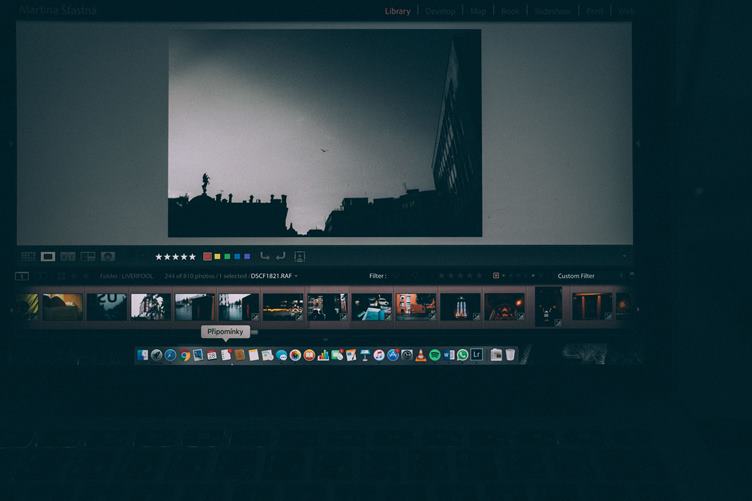Click the Filter: label in filmstrip bar
Screen dimensions: 752x501
pyautogui.click(x=378, y=276)
